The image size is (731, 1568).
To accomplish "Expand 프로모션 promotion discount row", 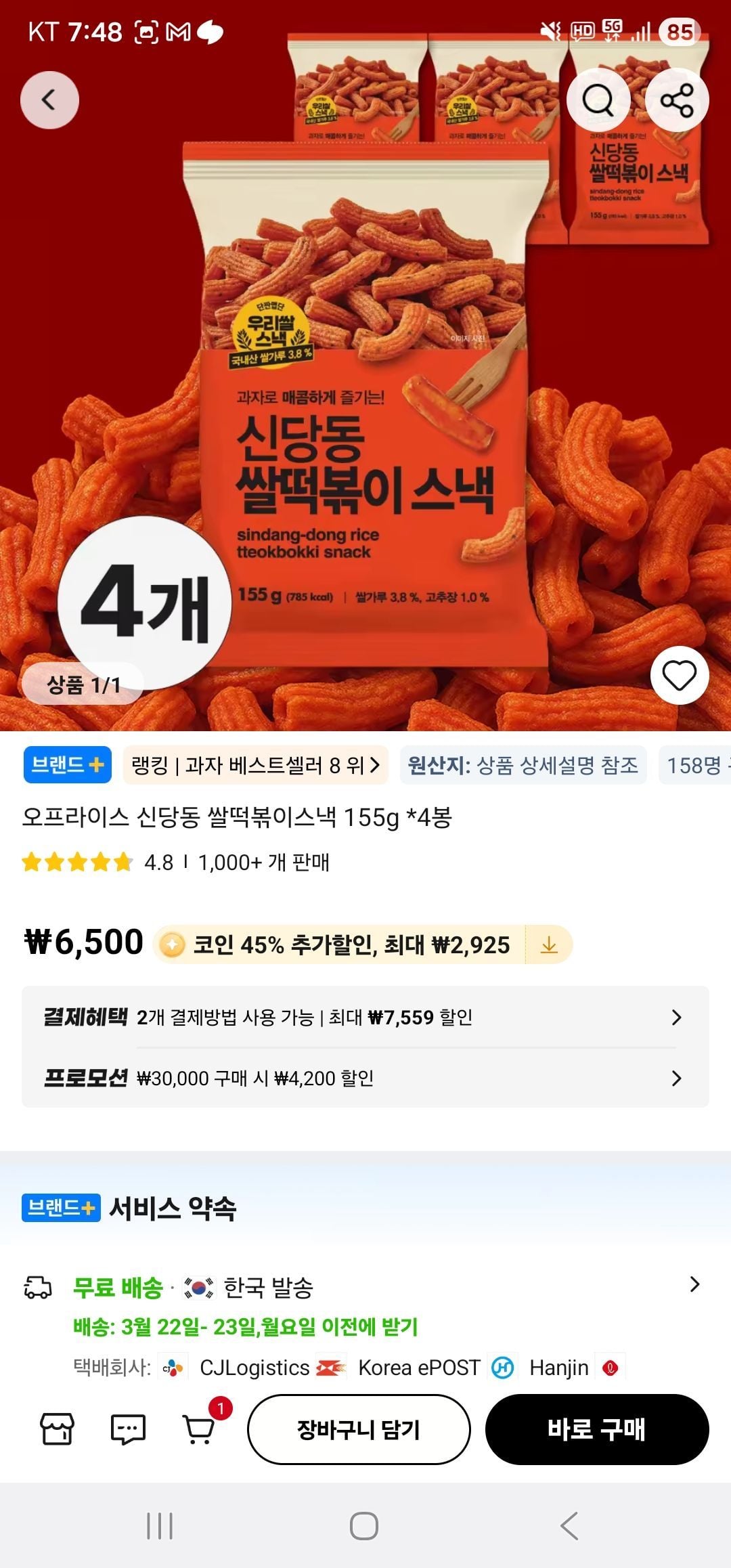I will (365, 1078).
